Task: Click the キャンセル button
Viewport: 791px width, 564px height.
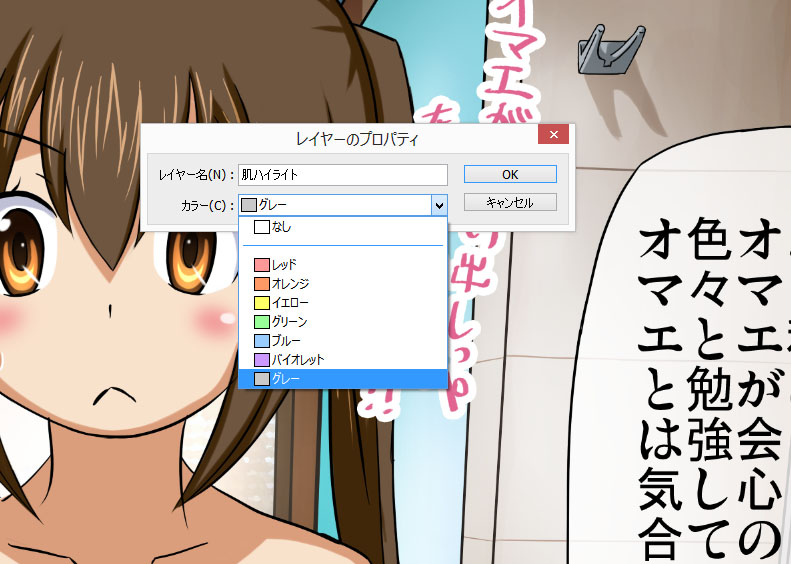Action: point(510,202)
